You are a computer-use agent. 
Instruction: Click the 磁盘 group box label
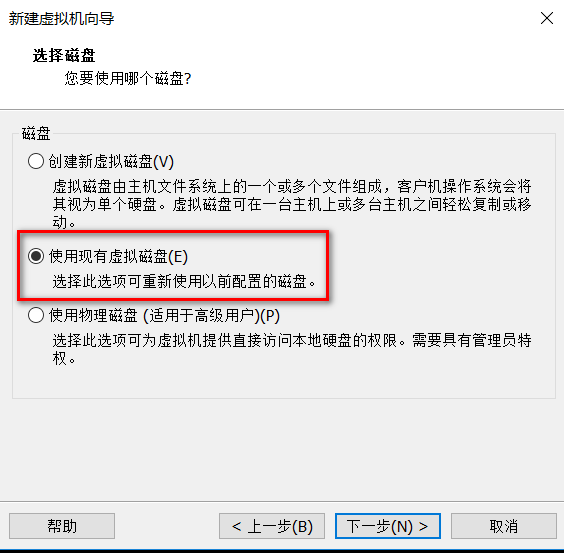click(36, 133)
